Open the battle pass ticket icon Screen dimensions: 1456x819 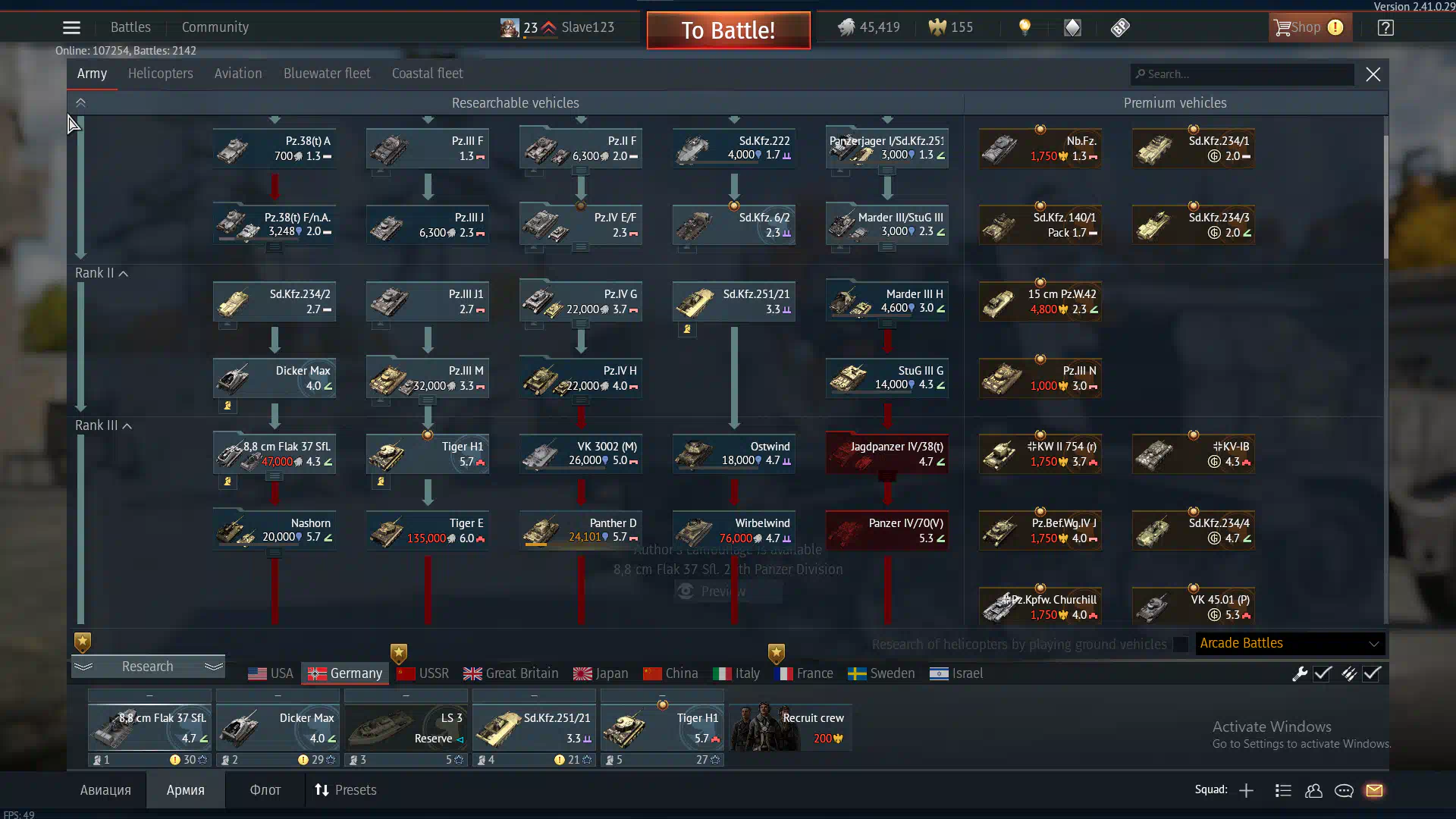(1120, 28)
